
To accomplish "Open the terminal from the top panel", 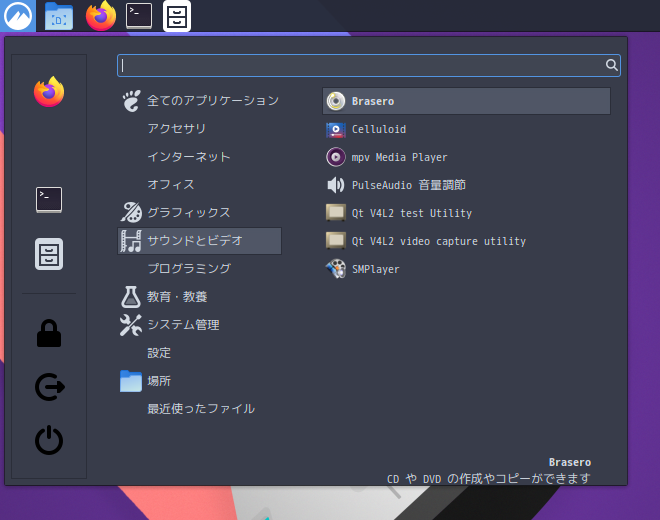I will click(139, 16).
